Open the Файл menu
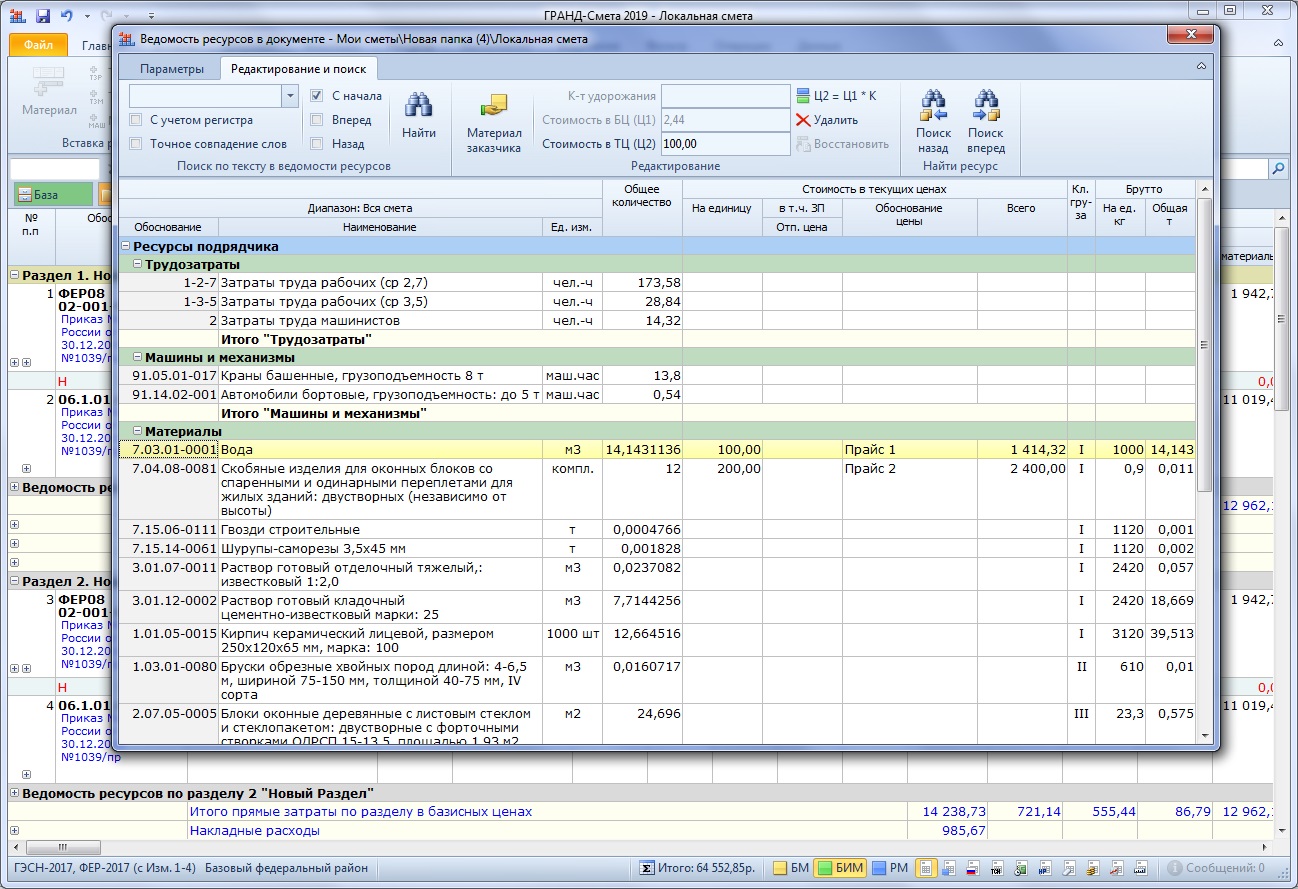Image resolution: width=1298 pixels, height=889 pixels. pyautogui.click(x=38, y=46)
